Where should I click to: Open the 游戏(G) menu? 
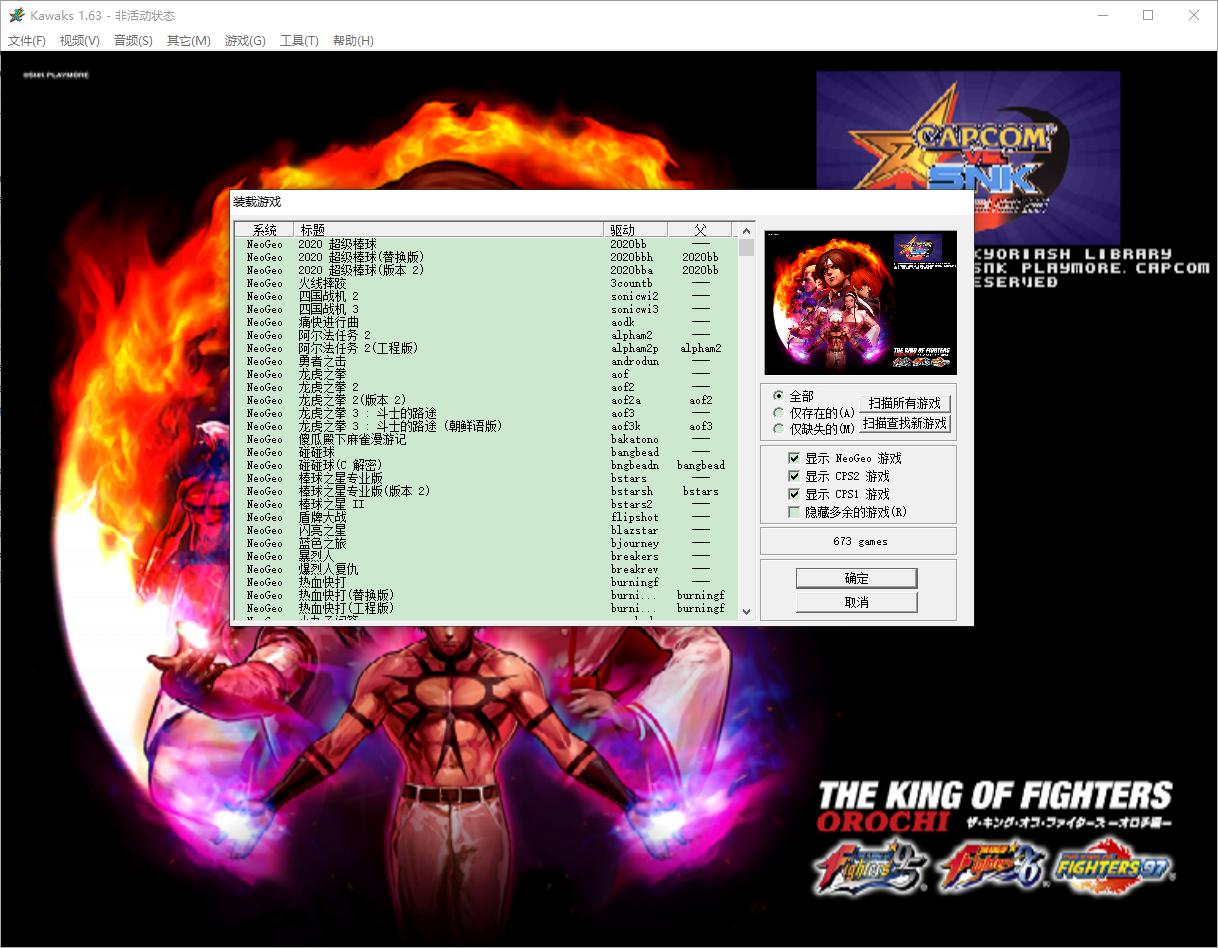click(x=245, y=41)
